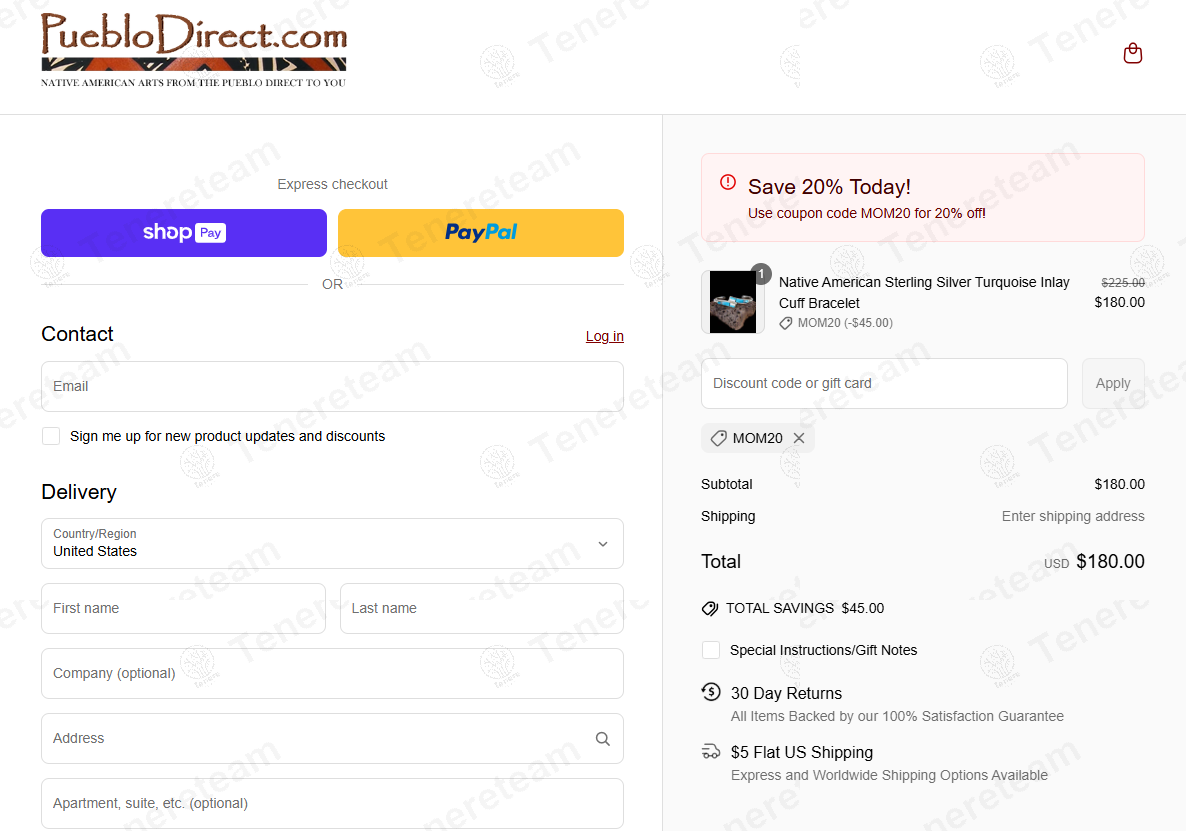Viewport: 1186px width, 831px height.
Task: Open the turquoise cuff bracelet thumbnail
Action: 732,302
